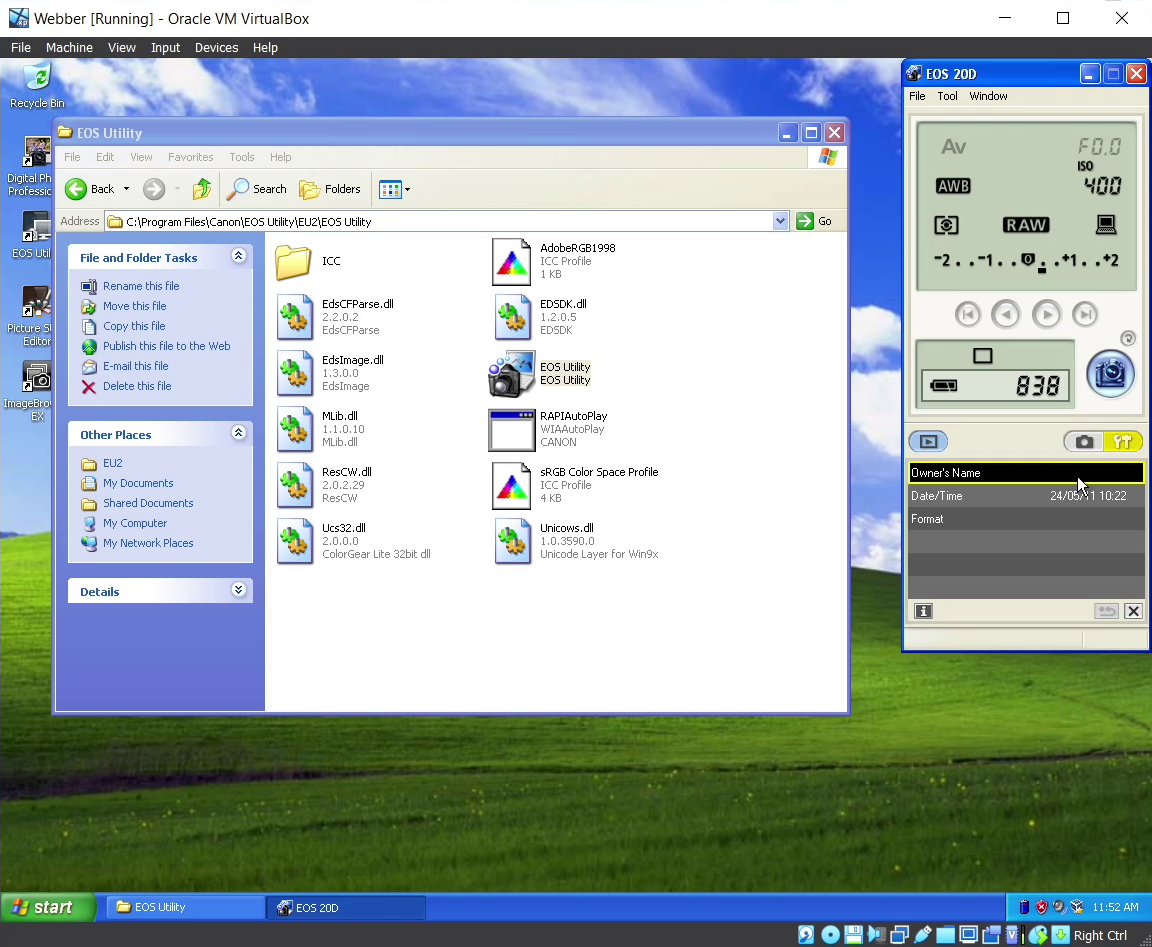Collapse the File and Folder Tasks section
Image resolution: width=1152 pixels, height=947 pixels.
click(238, 257)
